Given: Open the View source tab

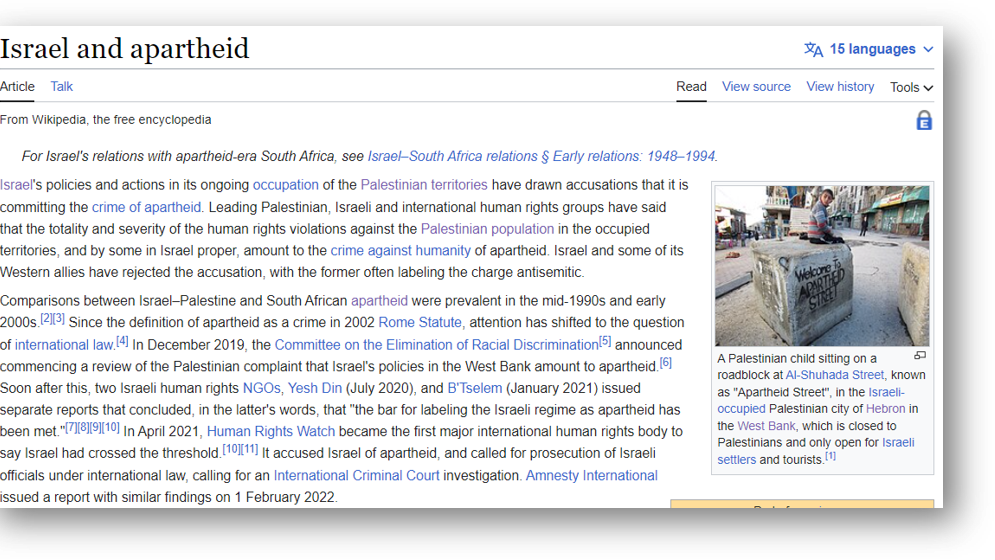Looking at the screenshot, I should coord(756,86).
